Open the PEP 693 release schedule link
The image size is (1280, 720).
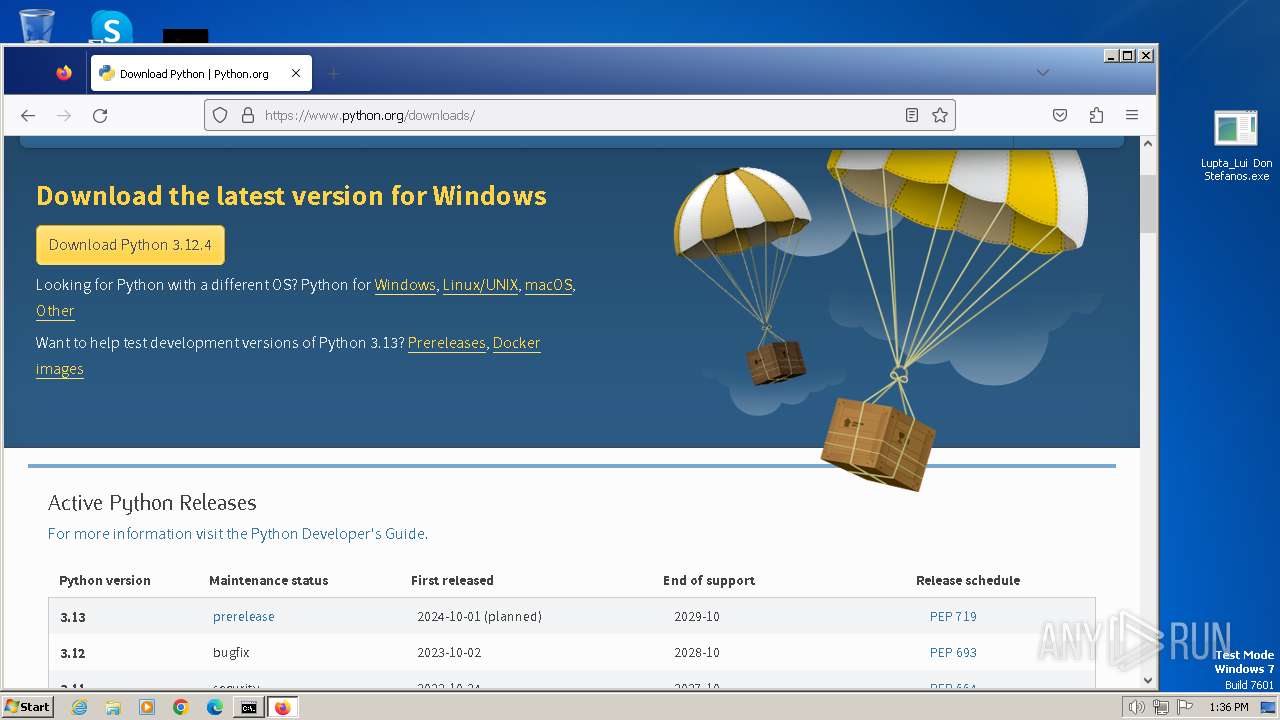pos(953,653)
